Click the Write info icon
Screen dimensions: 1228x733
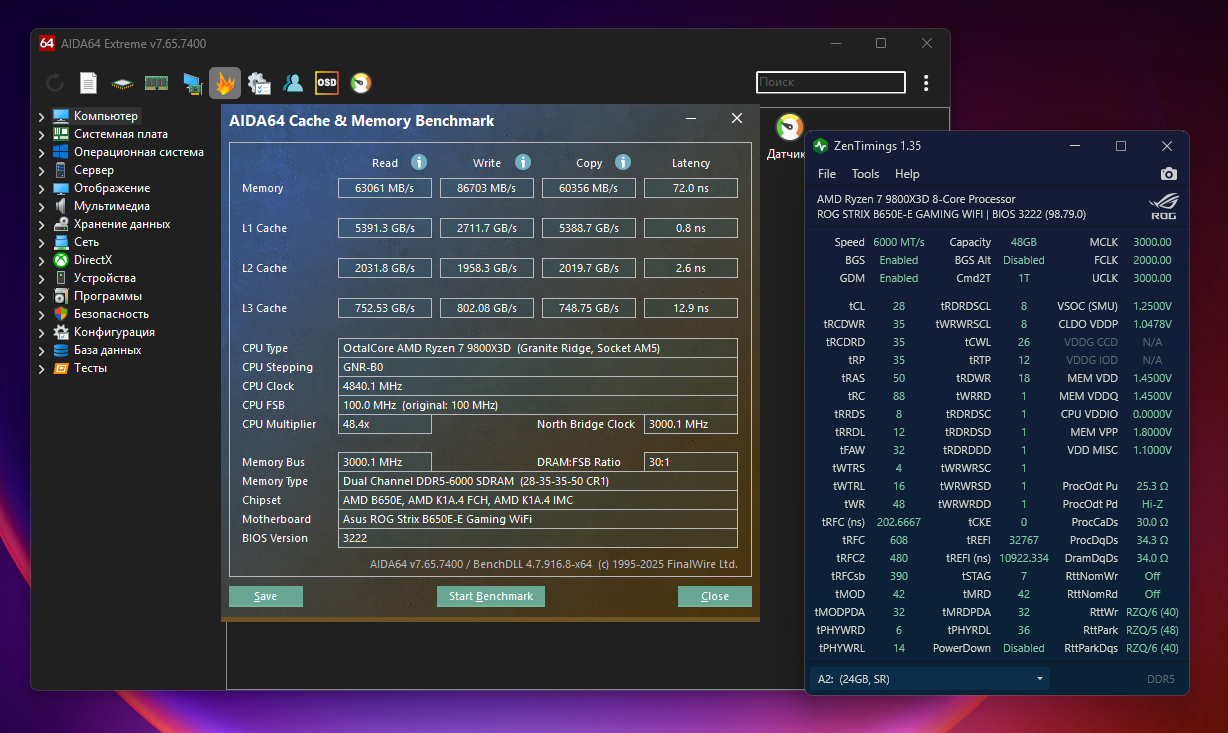[523, 162]
